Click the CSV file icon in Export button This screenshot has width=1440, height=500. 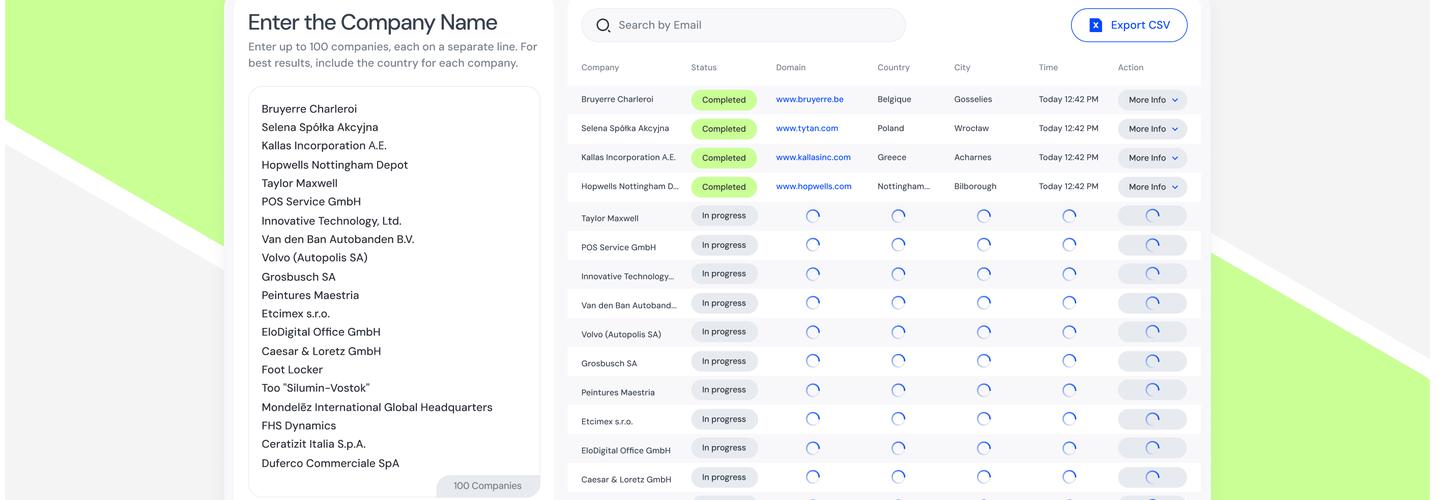pyautogui.click(x=1095, y=26)
